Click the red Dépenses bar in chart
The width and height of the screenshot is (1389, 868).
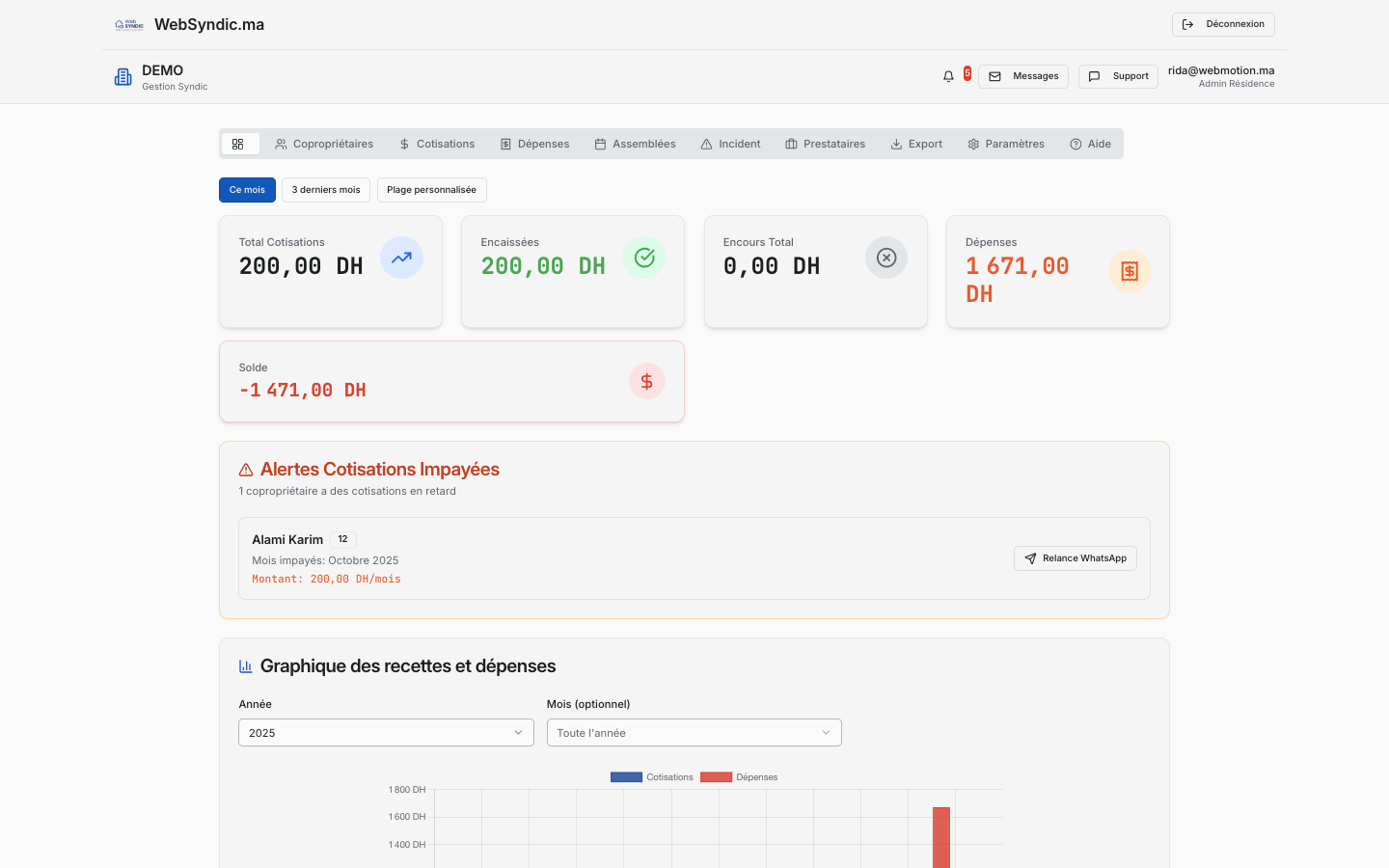click(x=941, y=837)
